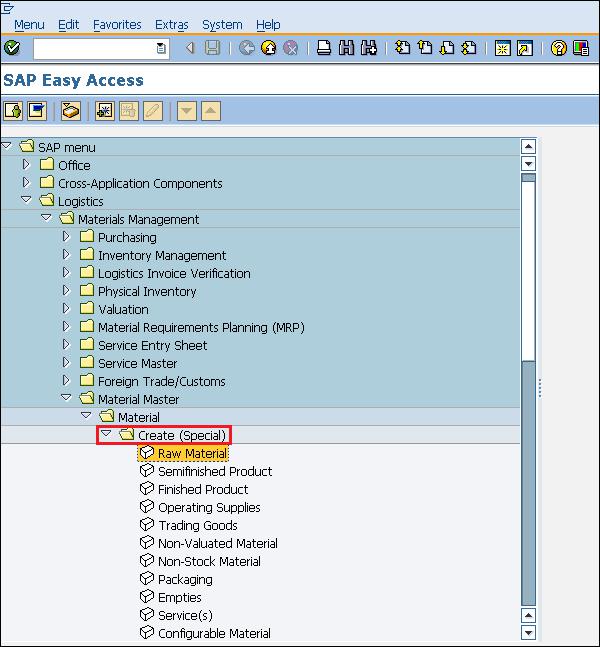
Task: Click the SAP Business Workplace icon
Action: click(71, 111)
